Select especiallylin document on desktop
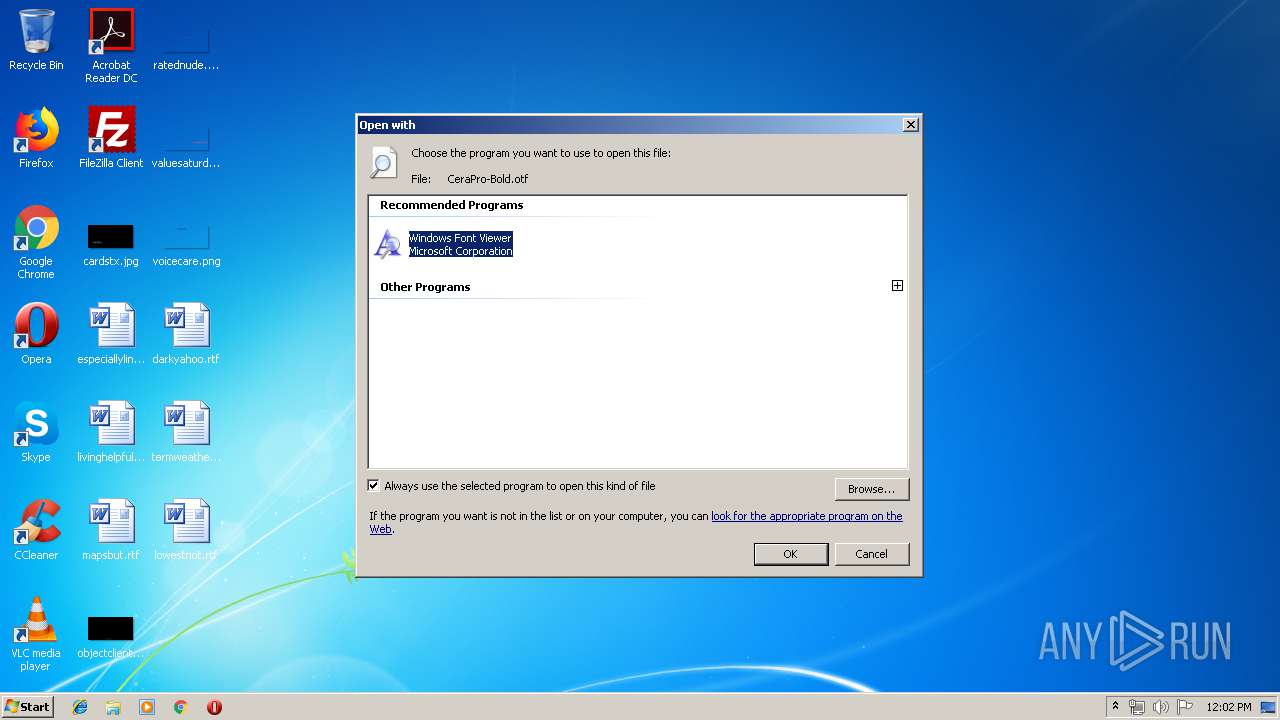This screenshot has width=1280, height=720. point(111,334)
